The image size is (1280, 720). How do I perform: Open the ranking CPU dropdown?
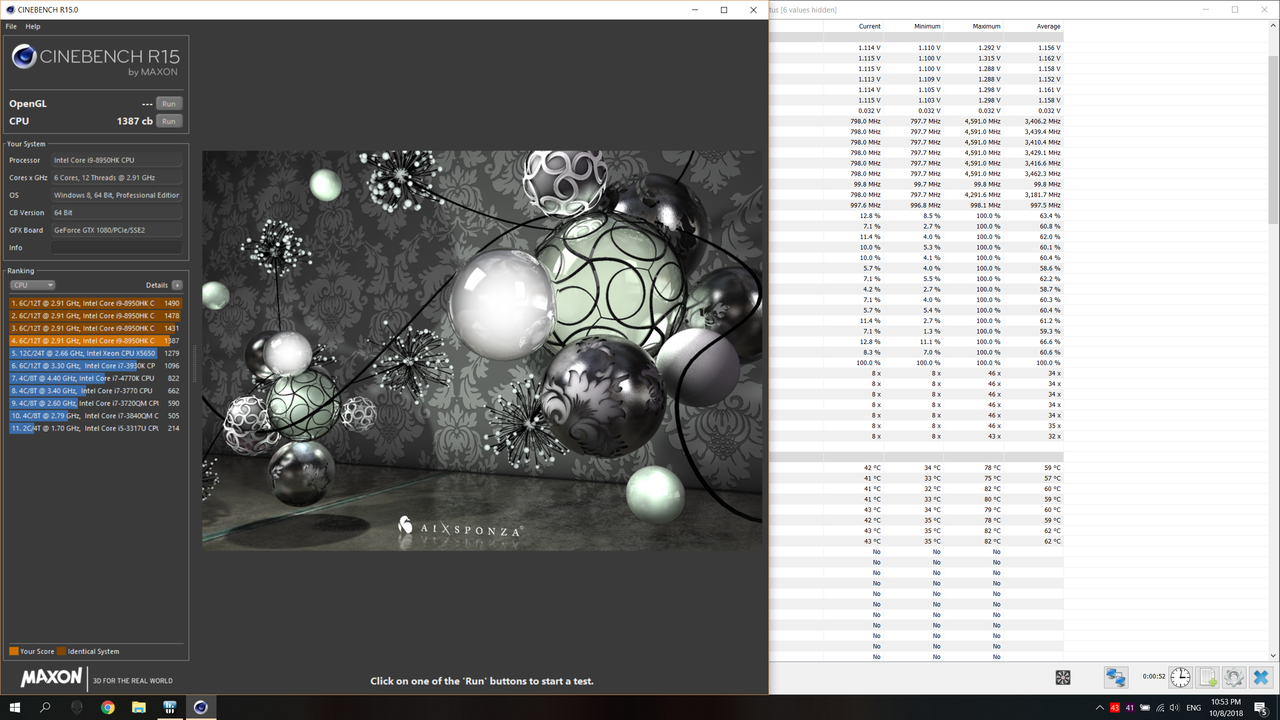(x=32, y=285)
